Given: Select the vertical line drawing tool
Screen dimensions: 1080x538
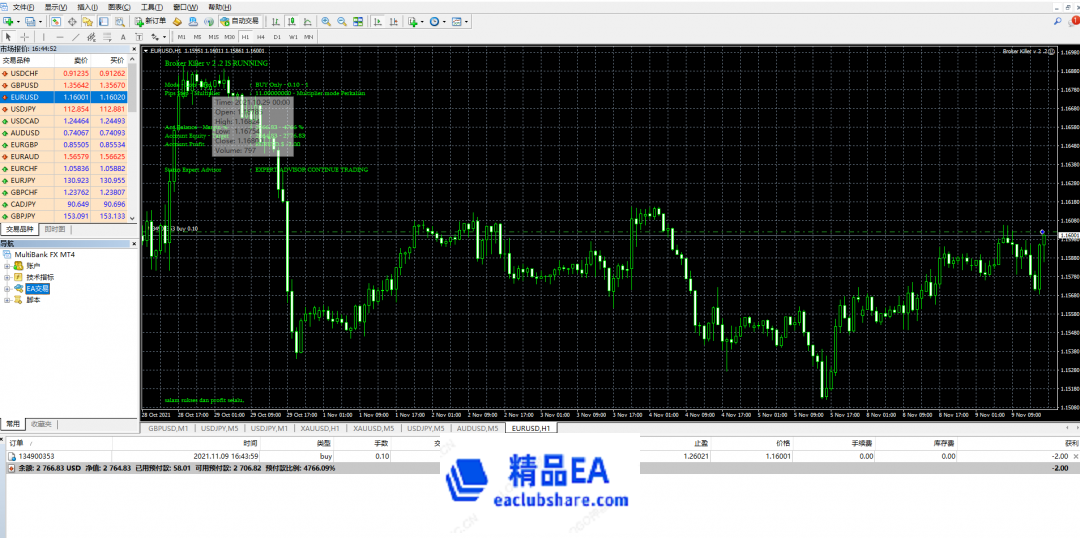Looking at the screenshot, I should coord(43,37).
